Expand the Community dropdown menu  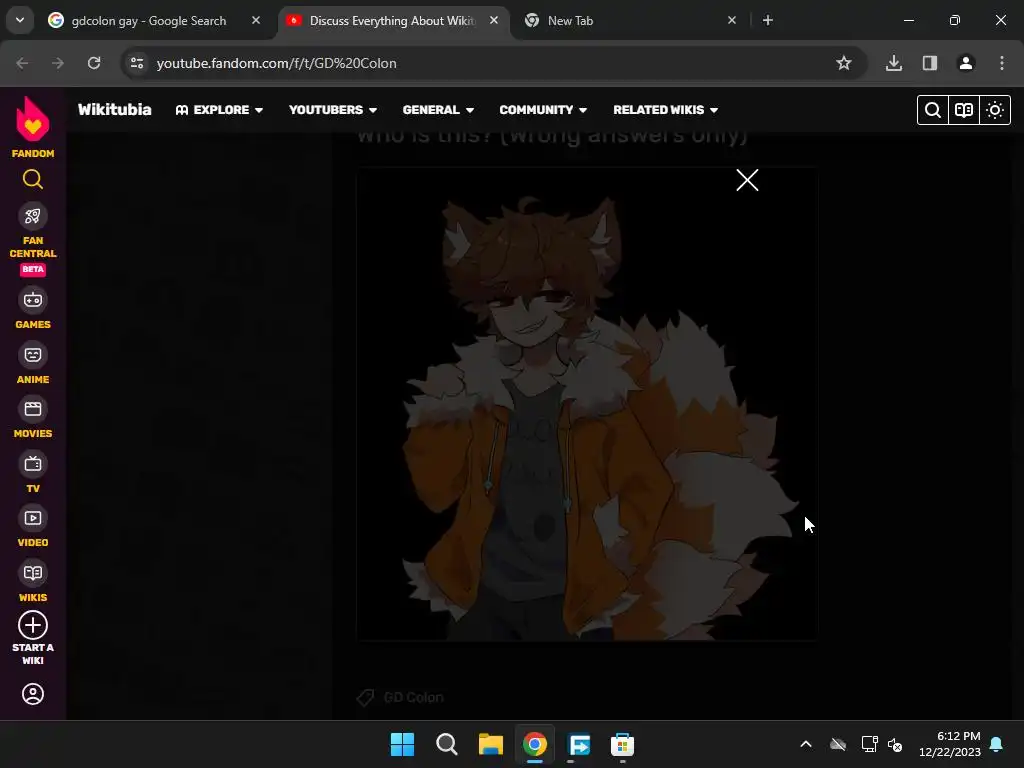point(543,110)
